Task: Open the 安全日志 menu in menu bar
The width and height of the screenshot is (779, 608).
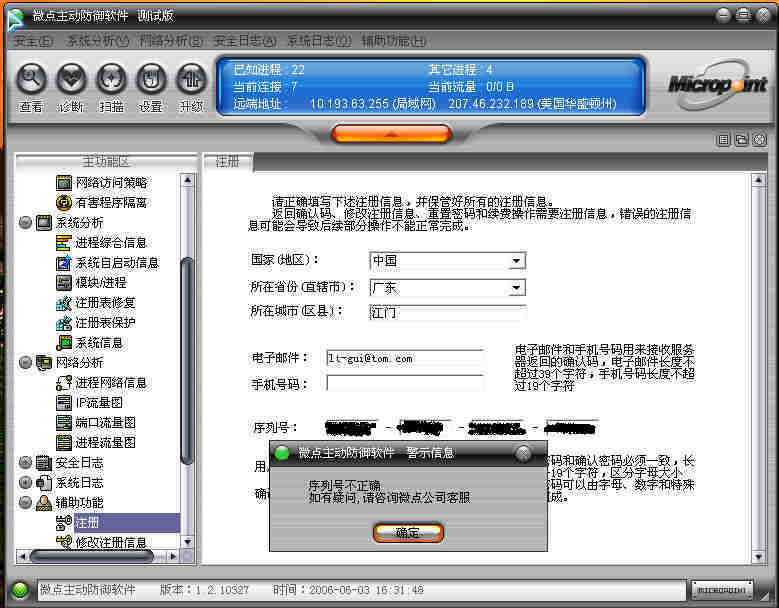Action: [244, 41]
